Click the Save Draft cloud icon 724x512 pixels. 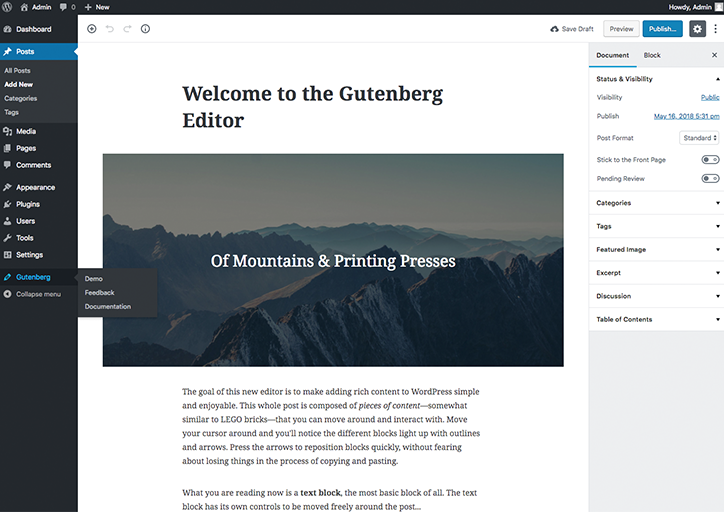pos(555,29)
